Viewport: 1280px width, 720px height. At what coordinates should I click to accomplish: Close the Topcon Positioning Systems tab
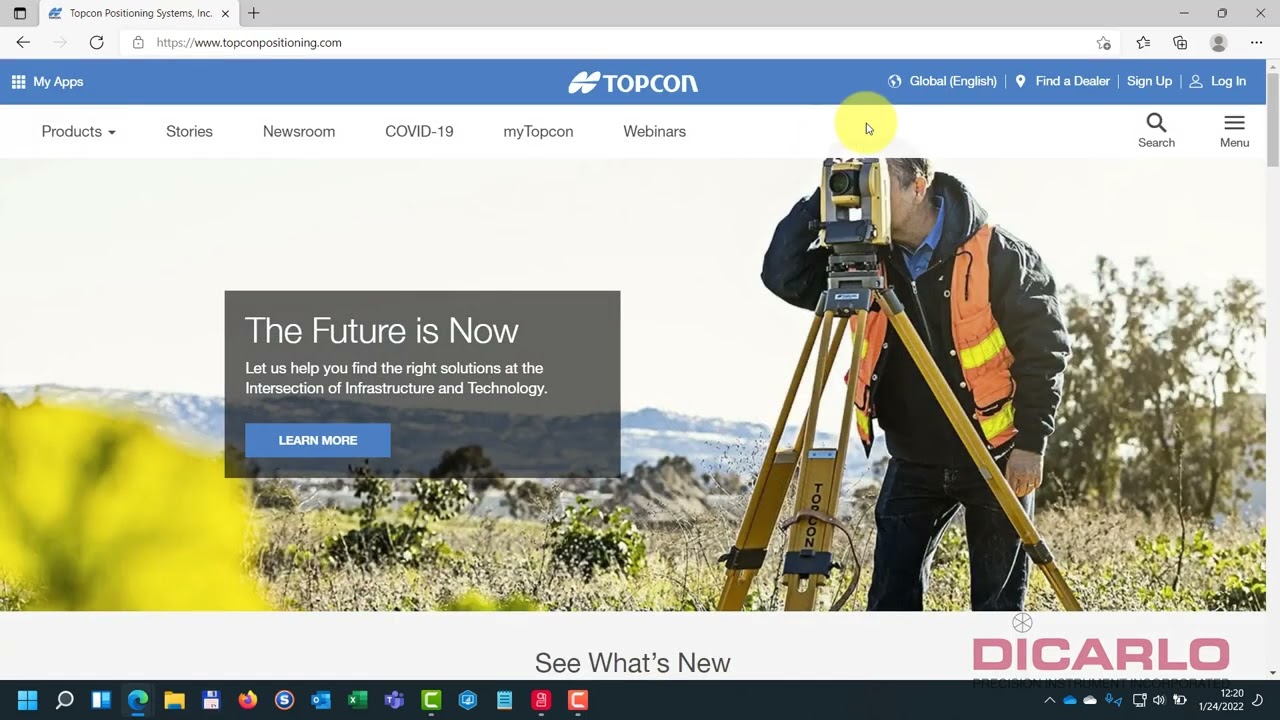click(x=225, y=13)
